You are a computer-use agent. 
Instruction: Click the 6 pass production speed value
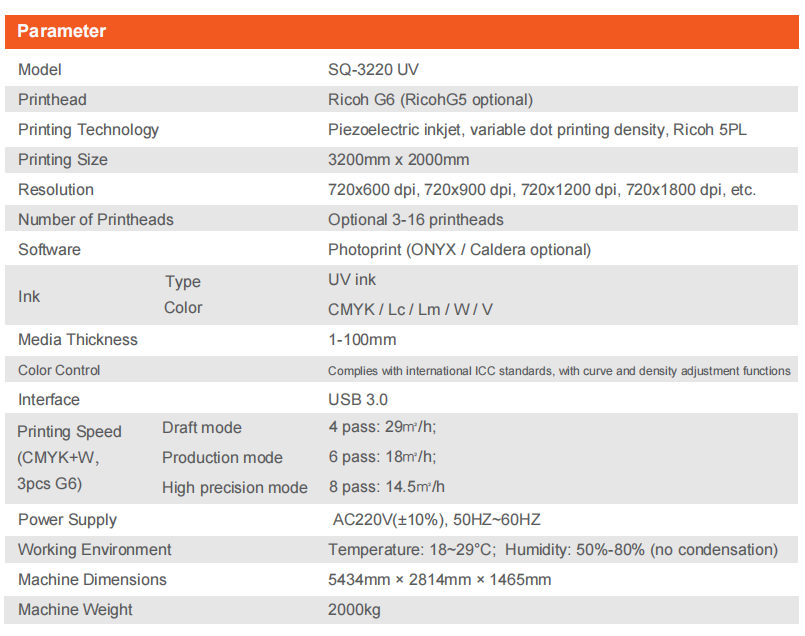point(382,458)
